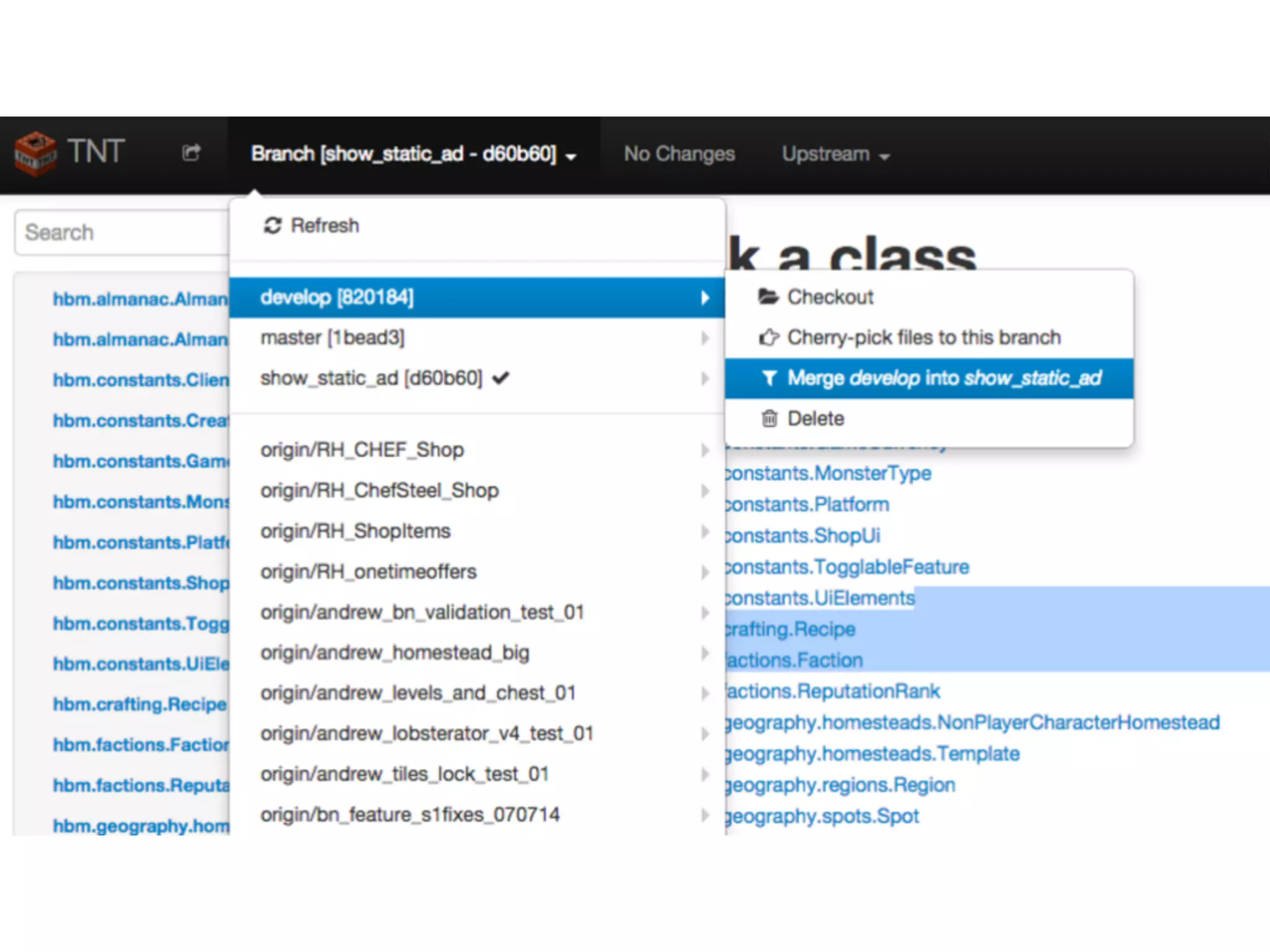This screenshot has height=952, width=1270.
Task: Click the Checkout folder icon
Action: point(768,297)
